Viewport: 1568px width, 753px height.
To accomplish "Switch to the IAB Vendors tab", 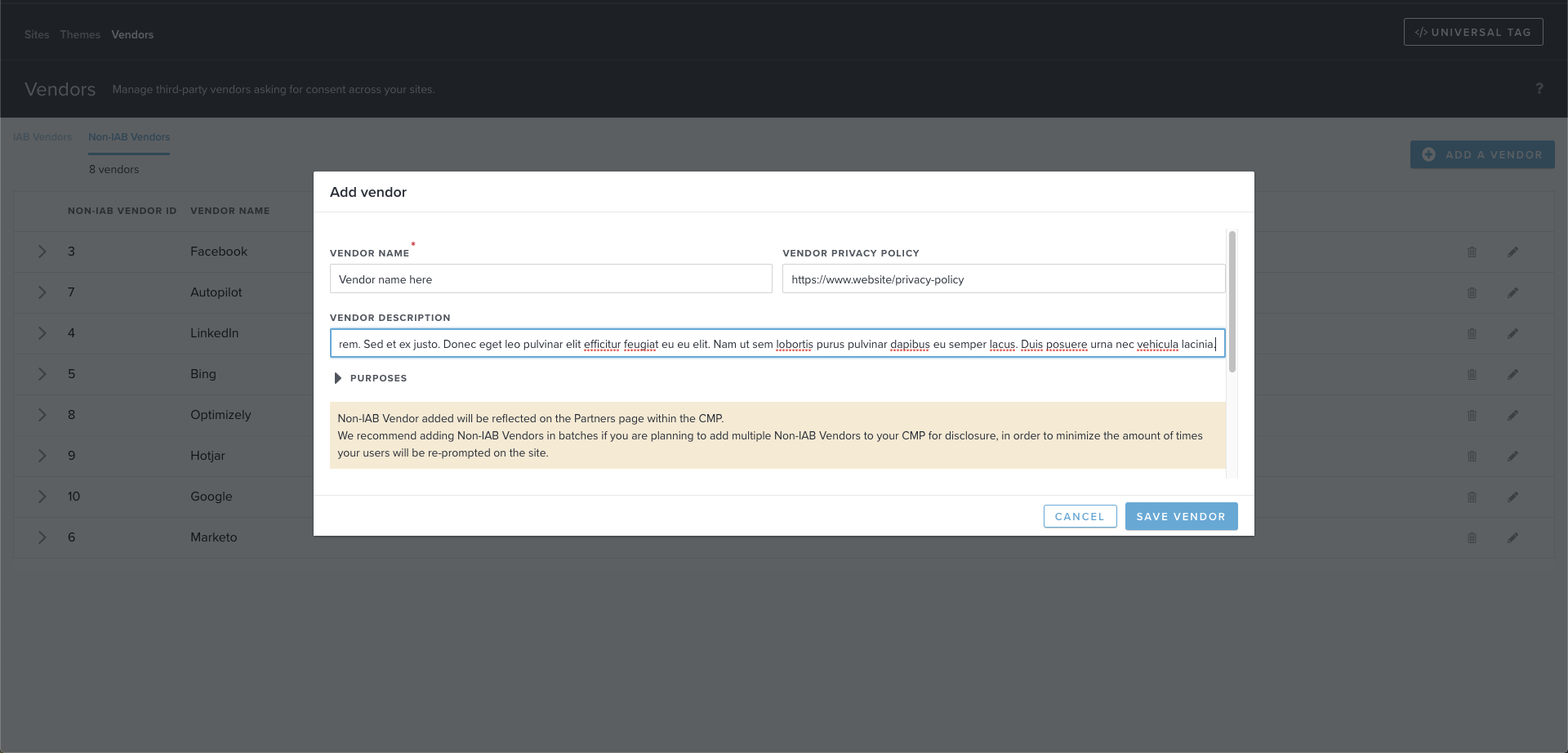I will click(42, 137).
